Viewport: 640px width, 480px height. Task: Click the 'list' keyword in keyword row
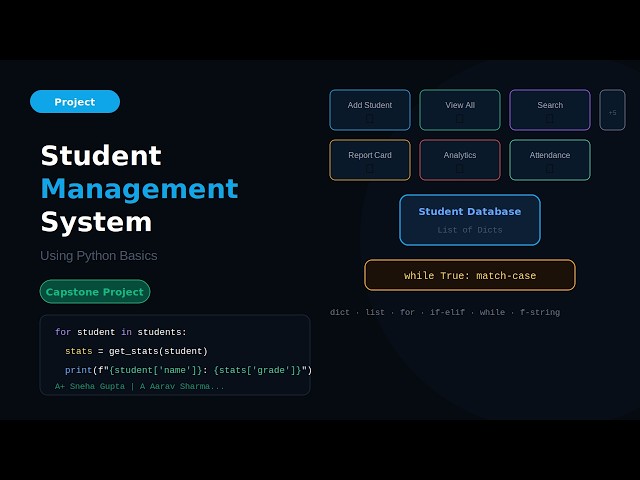point(375,312)
